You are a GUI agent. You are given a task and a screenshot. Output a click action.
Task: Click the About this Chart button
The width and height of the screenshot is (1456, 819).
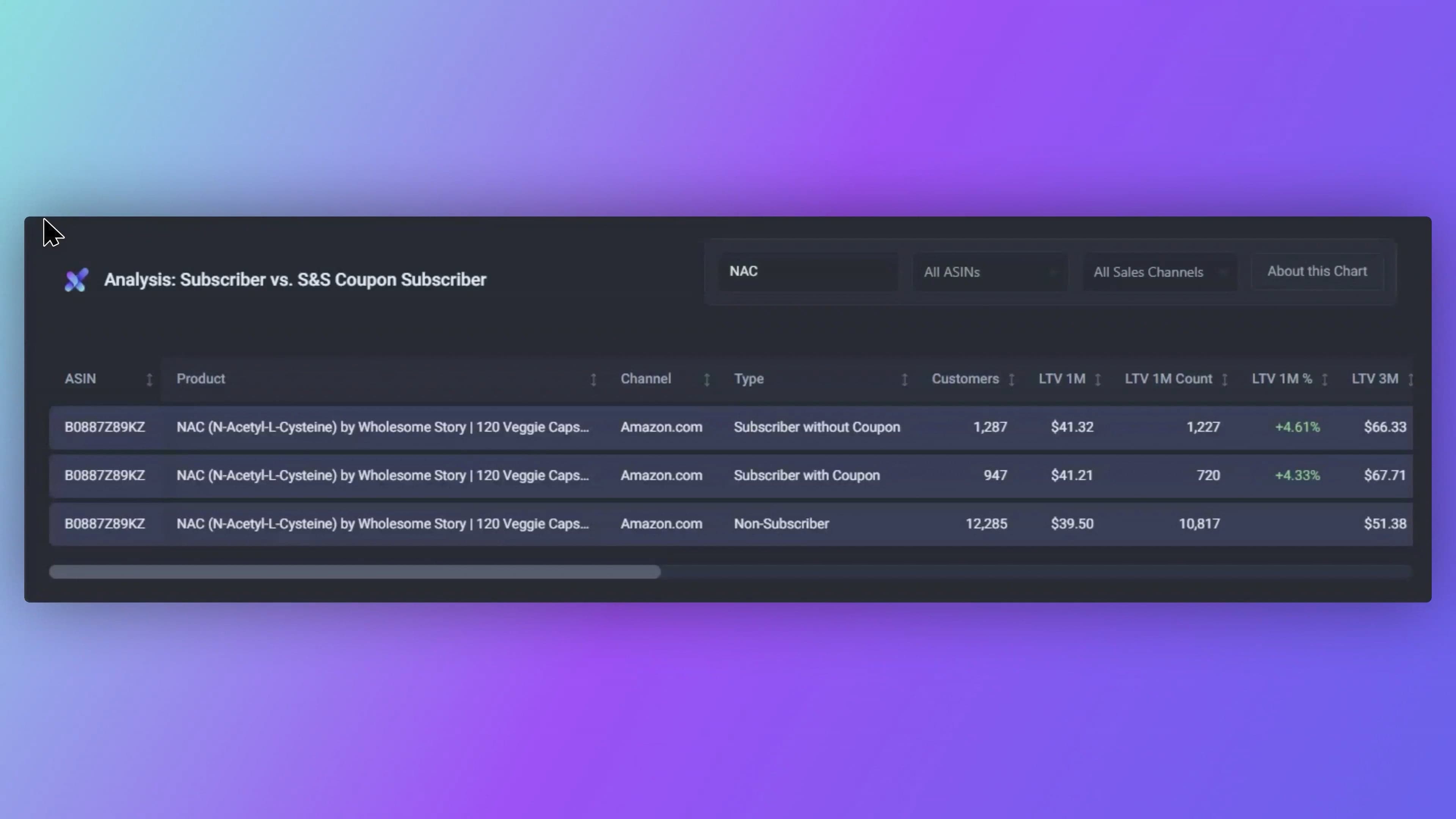pos(1317,271)
